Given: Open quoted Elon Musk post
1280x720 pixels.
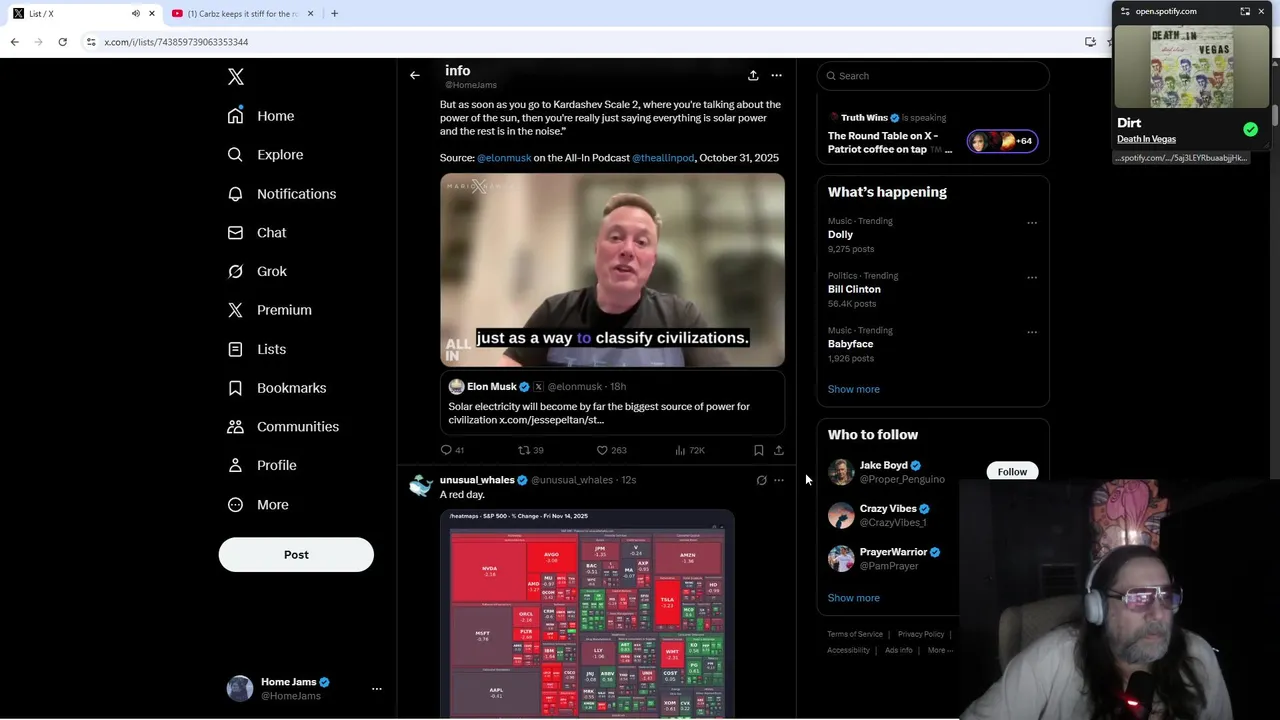Looking at the screenshot, I should (612, 404).
